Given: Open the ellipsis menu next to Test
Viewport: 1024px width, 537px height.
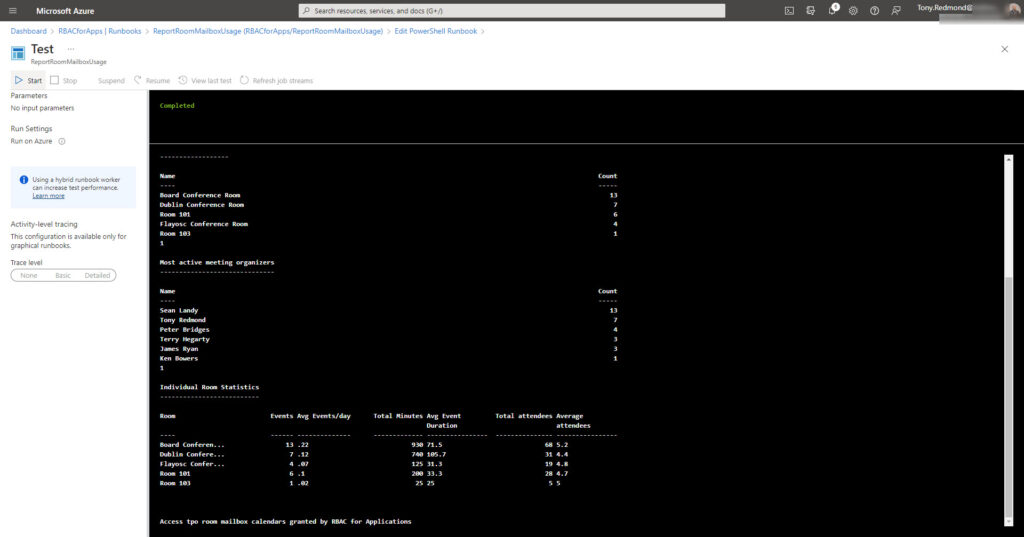Looking at the screenshot, I should pos(71,49).
